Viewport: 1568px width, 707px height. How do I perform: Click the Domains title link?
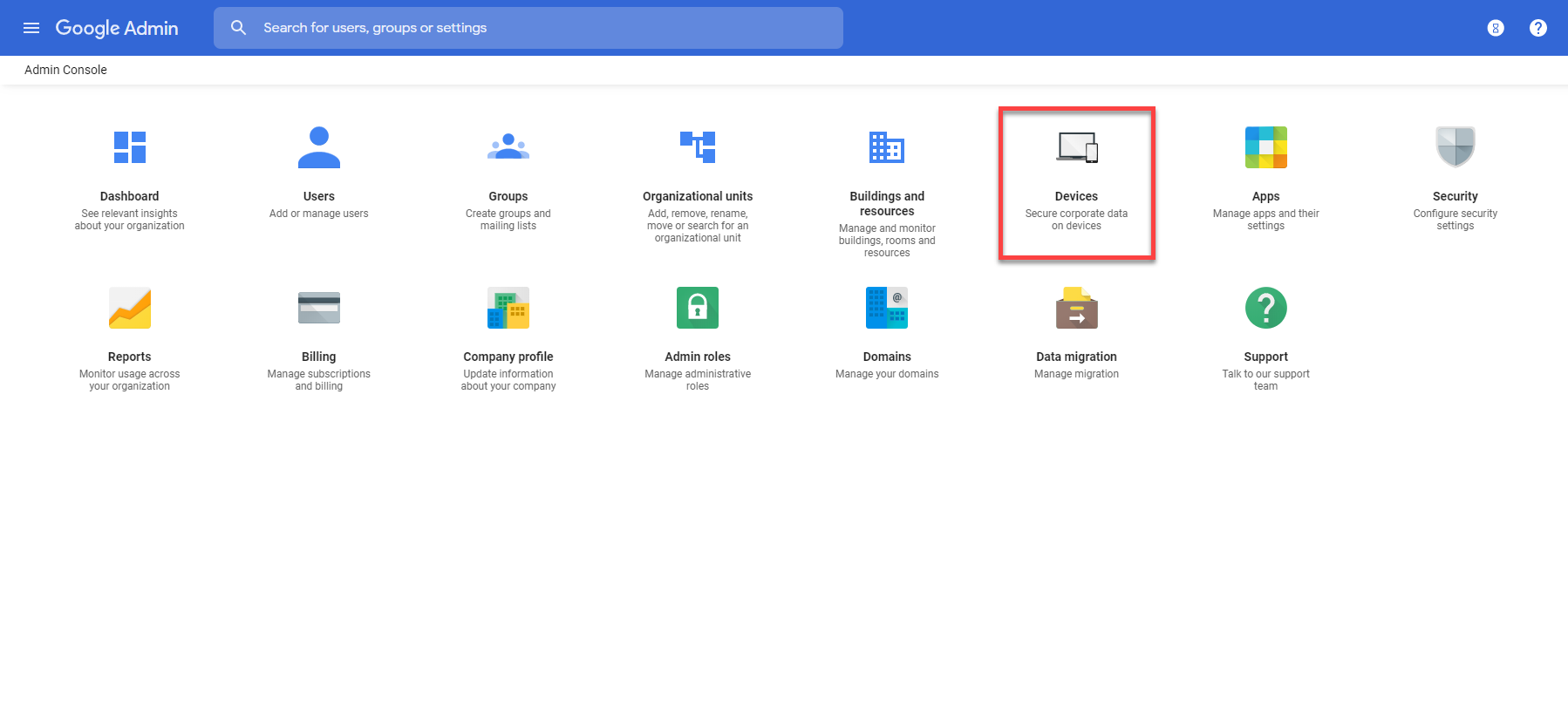tap(887, 357)
